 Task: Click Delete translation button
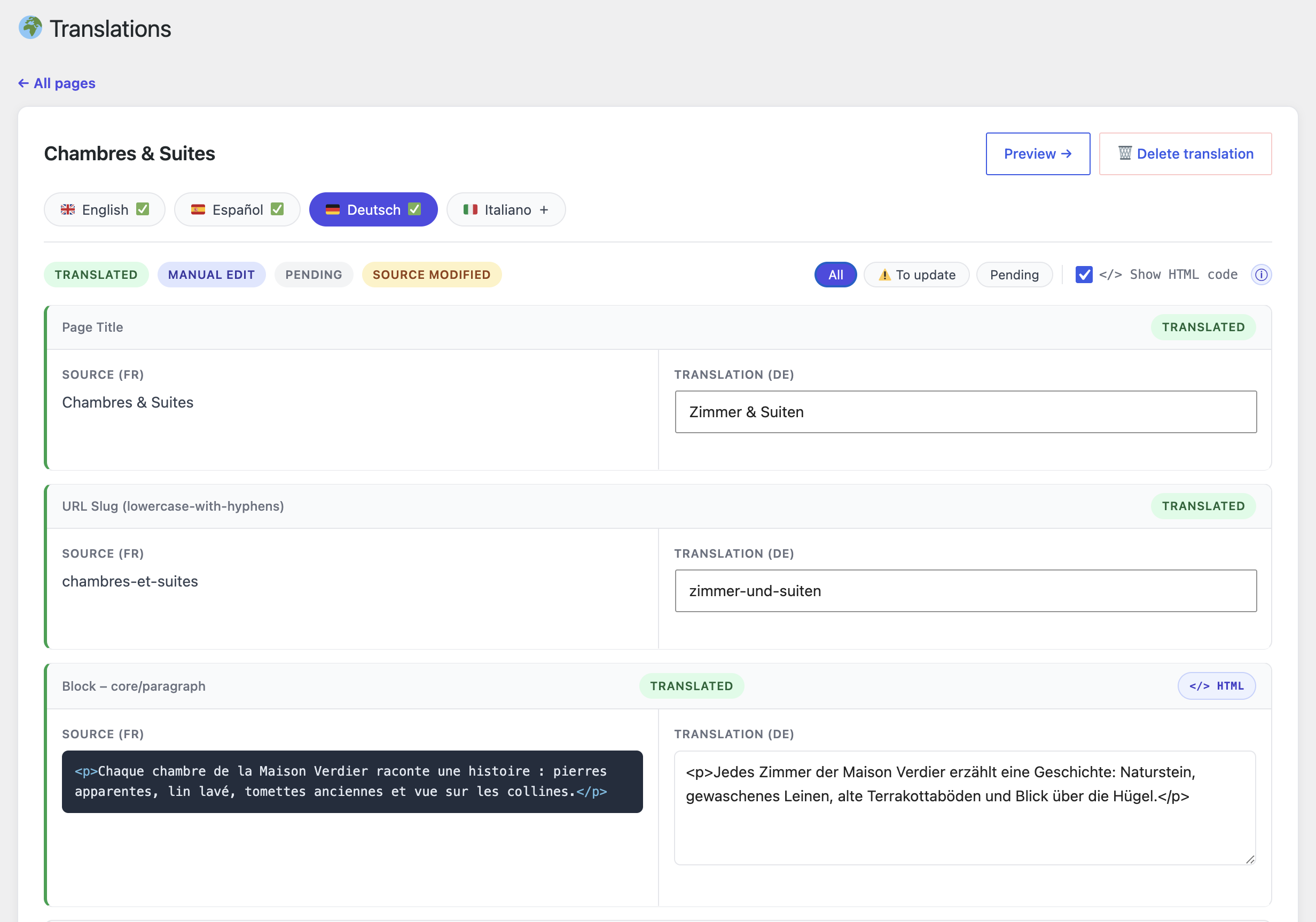pyautogui.click(x=1185, y=154)
